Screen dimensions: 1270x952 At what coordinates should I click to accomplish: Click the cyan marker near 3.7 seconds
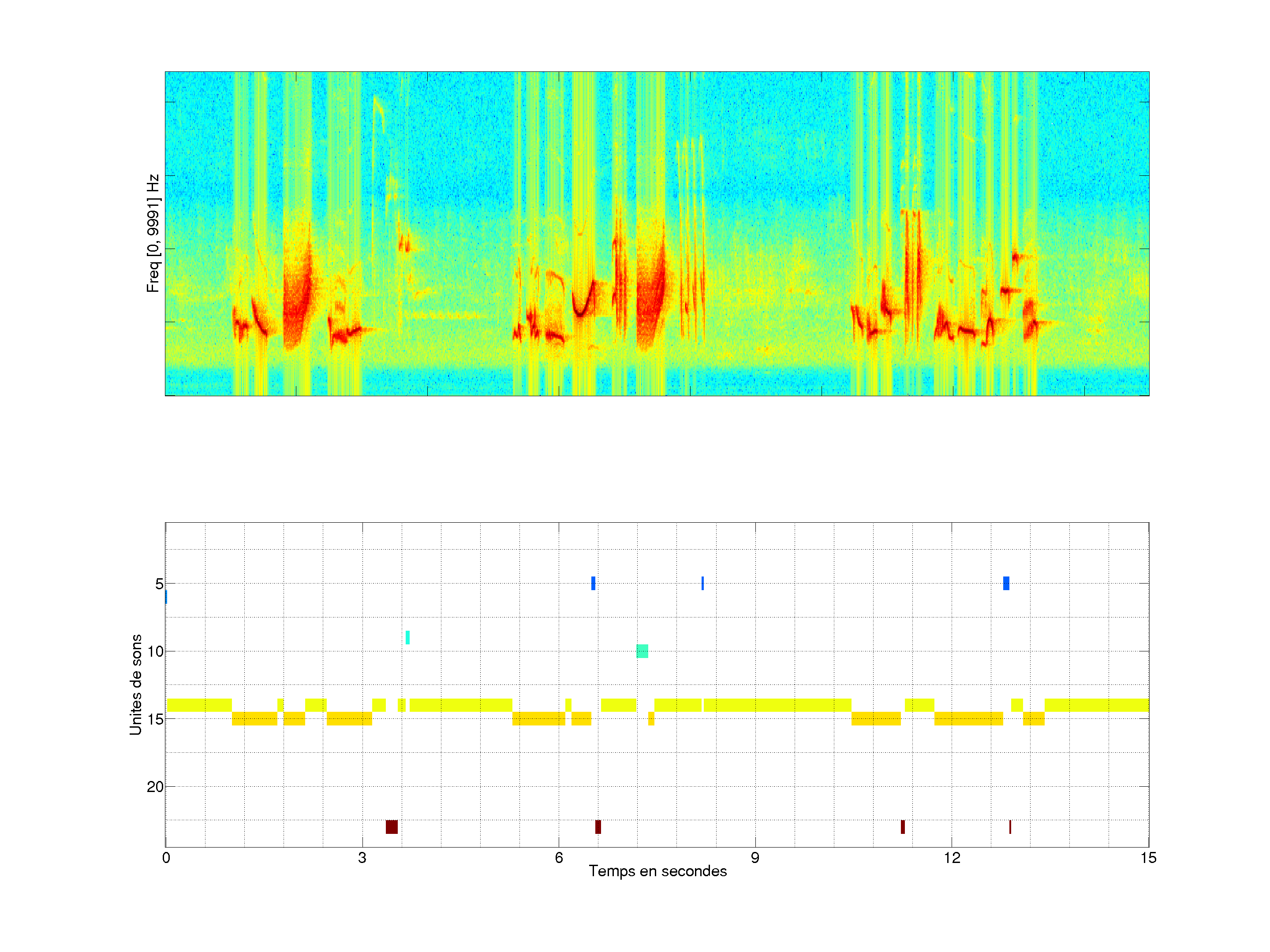(407, 637)
